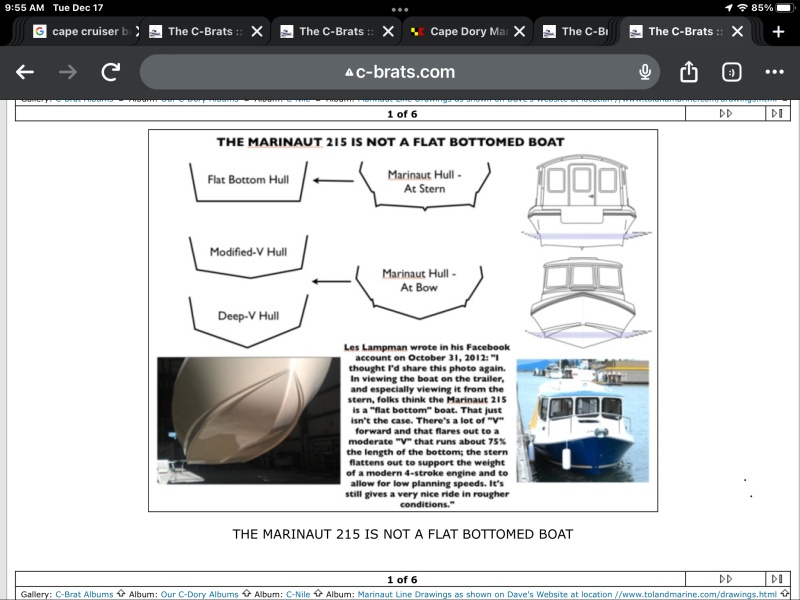Viewport: 800px width, 600px height.
Task: Jump to last image in navigation bar above the picture
Action: pyautogui.click(x=777, y=114)
